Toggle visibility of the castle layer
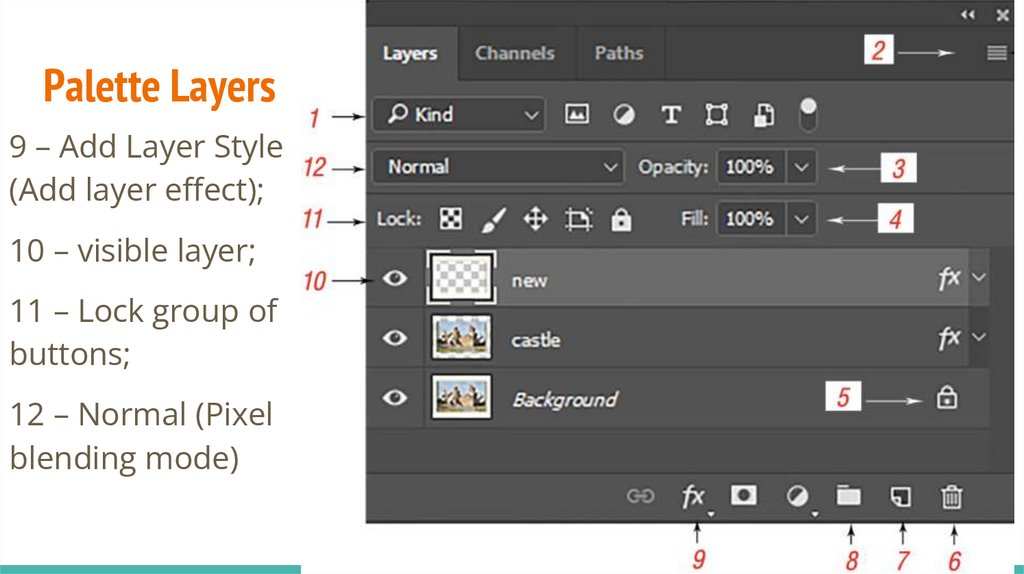The height and width of the screenshot is (574, 1024). 396,338
